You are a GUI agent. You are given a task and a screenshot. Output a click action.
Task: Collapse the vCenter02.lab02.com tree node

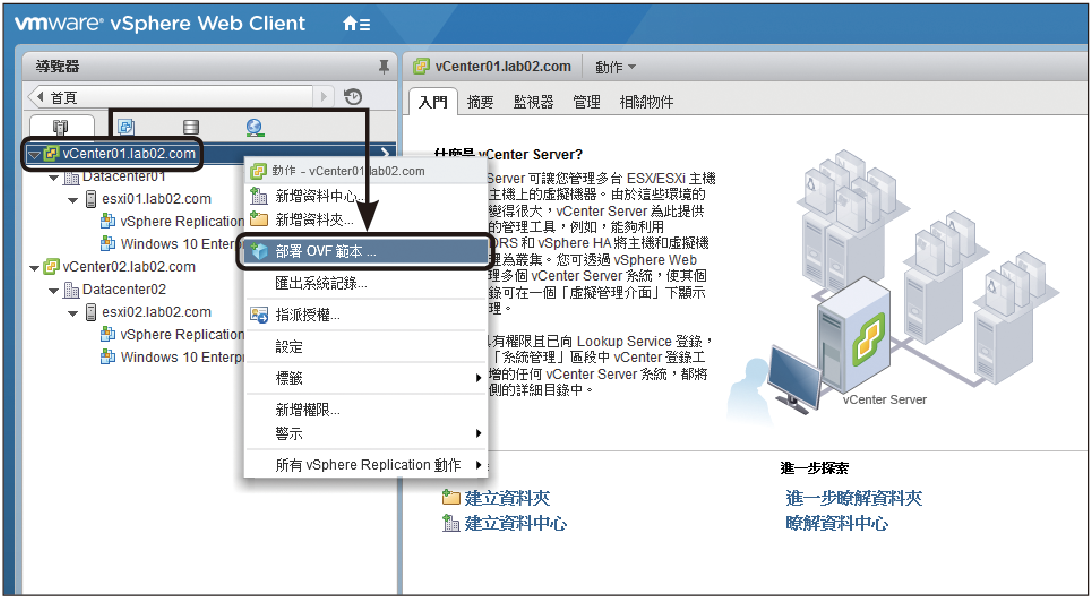[33, 268]
